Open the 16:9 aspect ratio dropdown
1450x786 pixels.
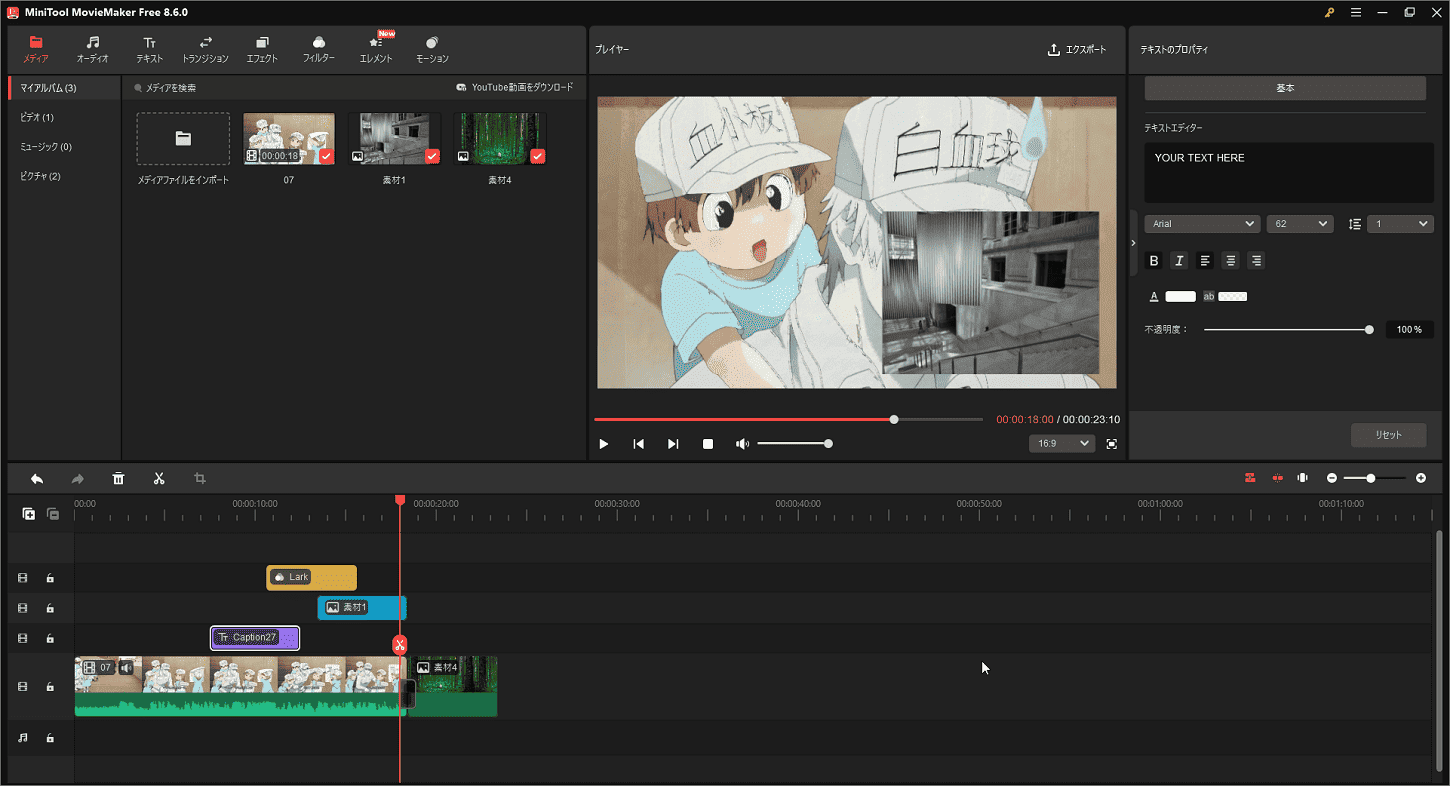pyautogui.click(x=1062, y=443)
